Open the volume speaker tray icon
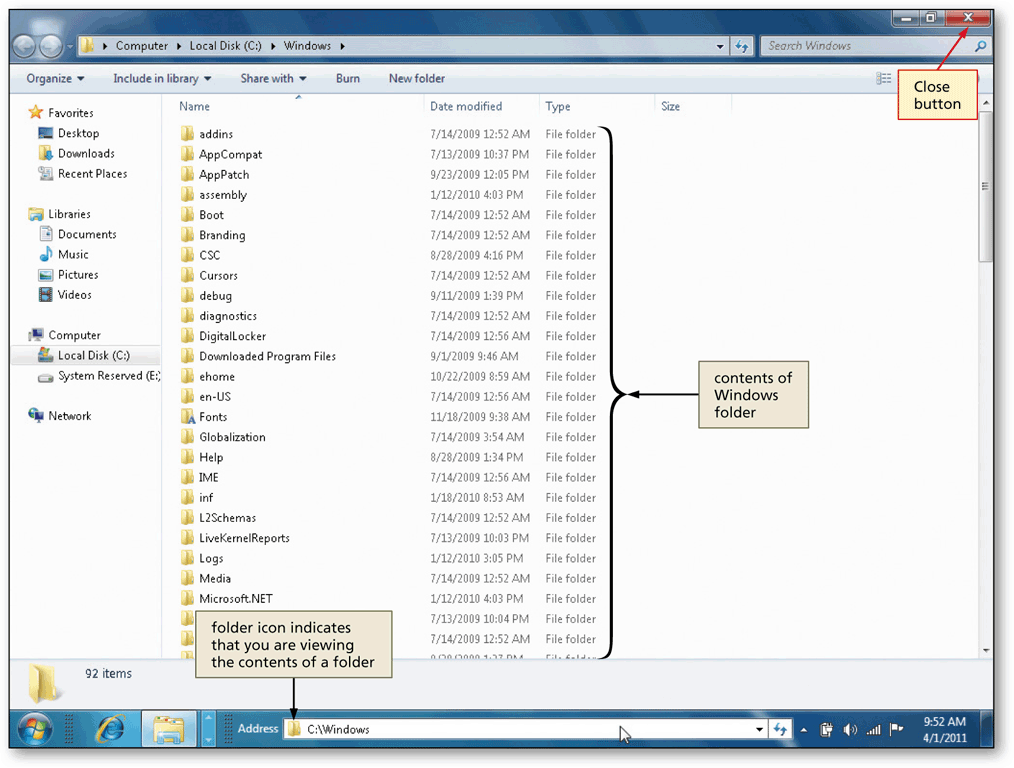The image size is (1014, 768). pyautogui.click(x=850, y=730)
